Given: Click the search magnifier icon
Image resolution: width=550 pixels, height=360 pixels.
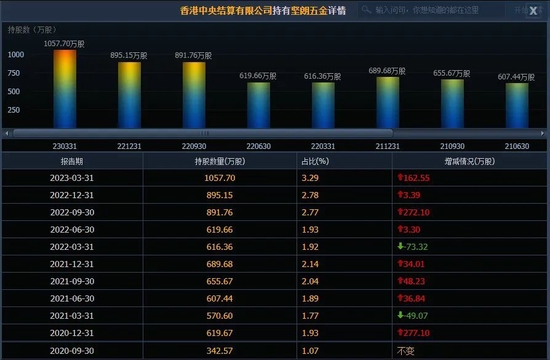Looking at the screenshot, I should point(366,10).
